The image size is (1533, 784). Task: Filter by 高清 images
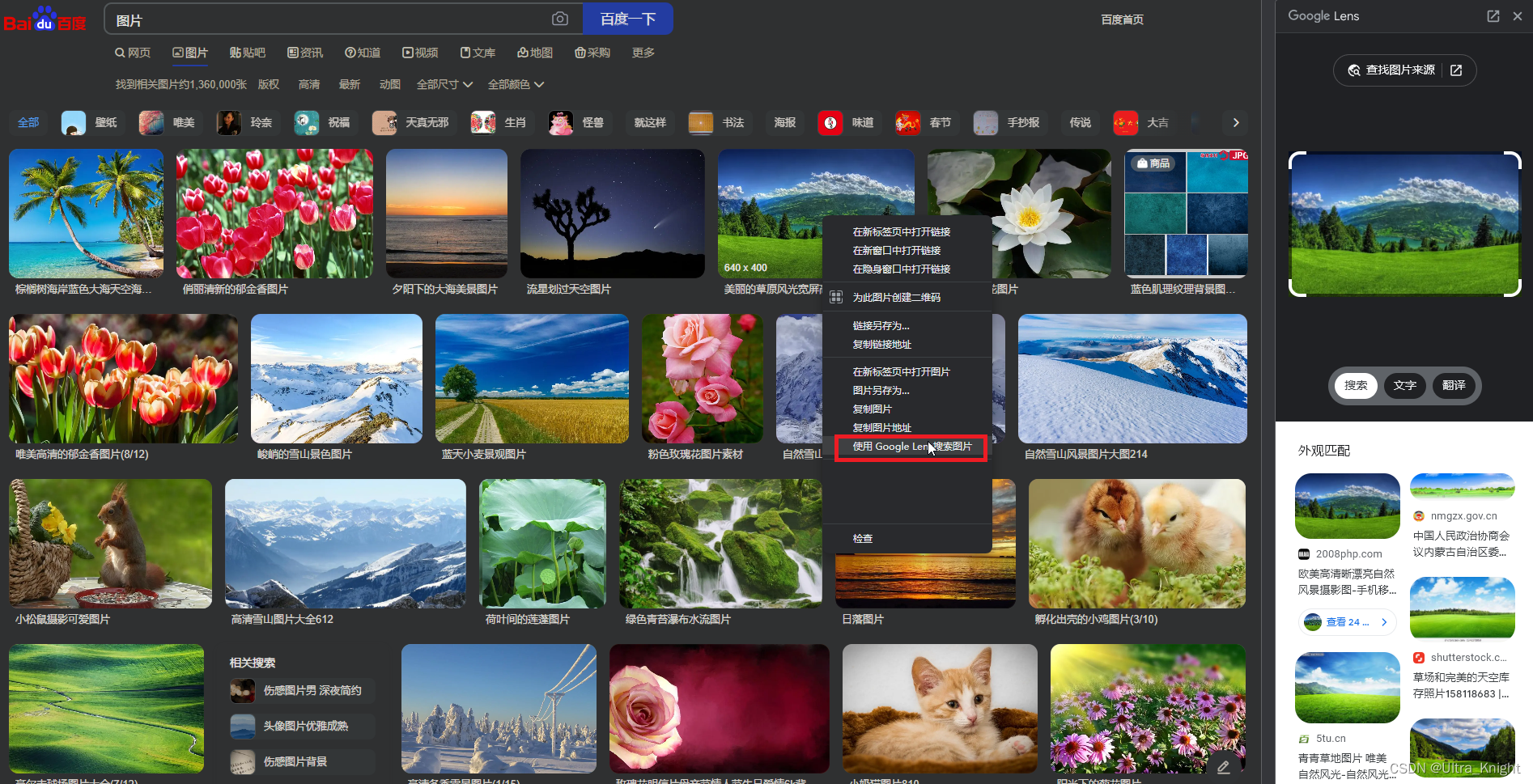click(309, 84)
